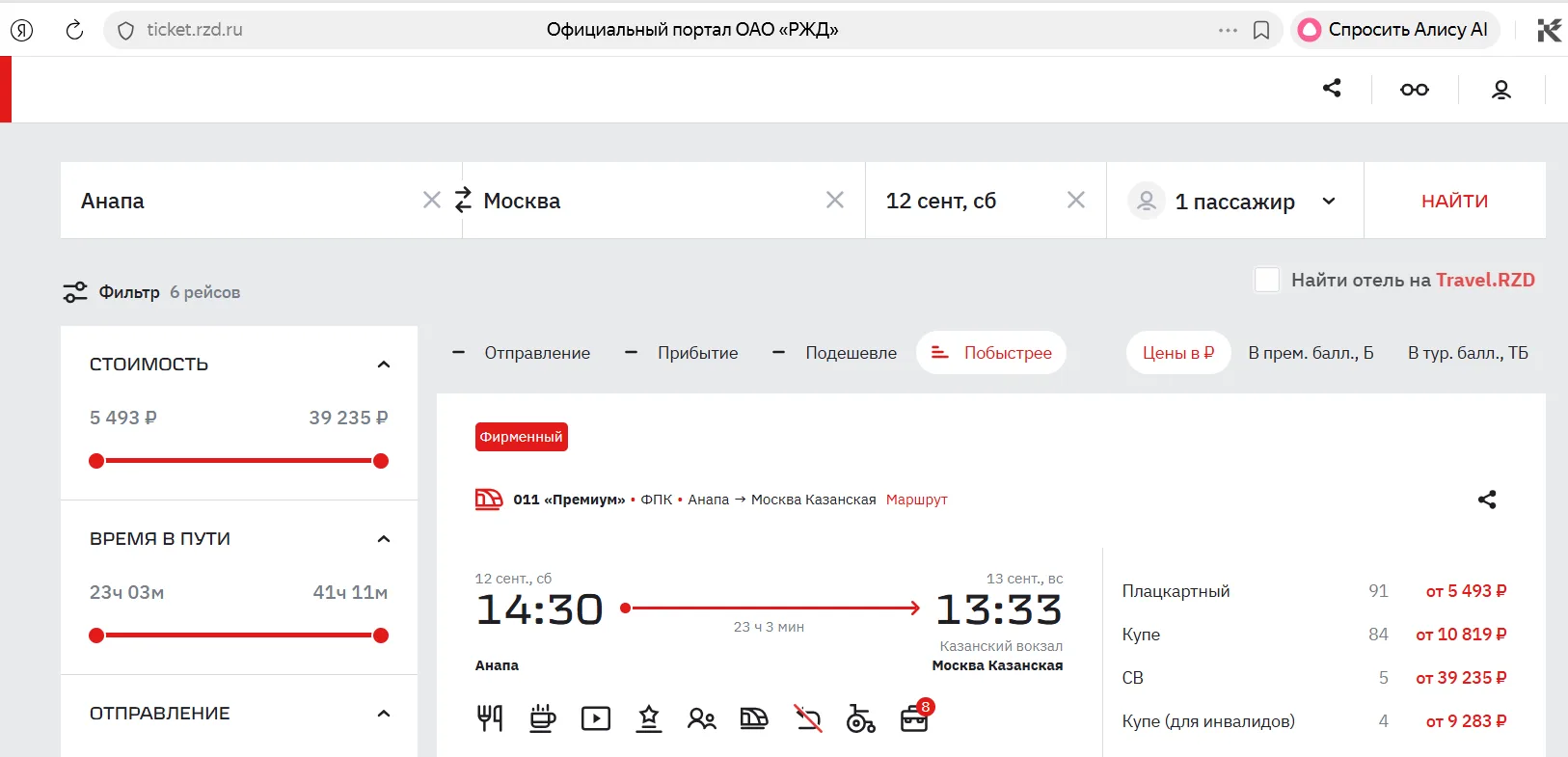
Task: Open the Маршрут link of train 011
Action: tap(916, 500)
